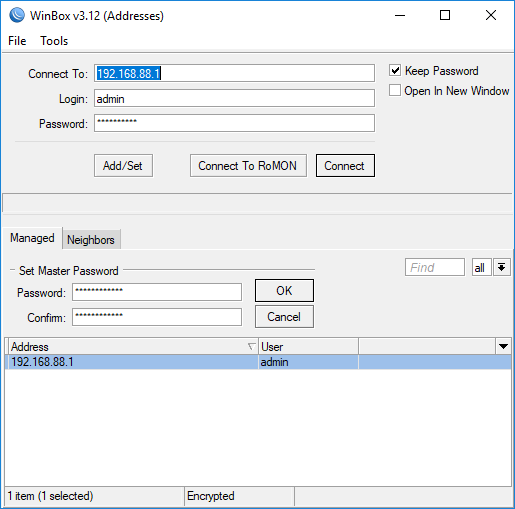The image size is (515, 509).
Task: Open the column chooser dropdown arrow
Action: coord(503,347)
